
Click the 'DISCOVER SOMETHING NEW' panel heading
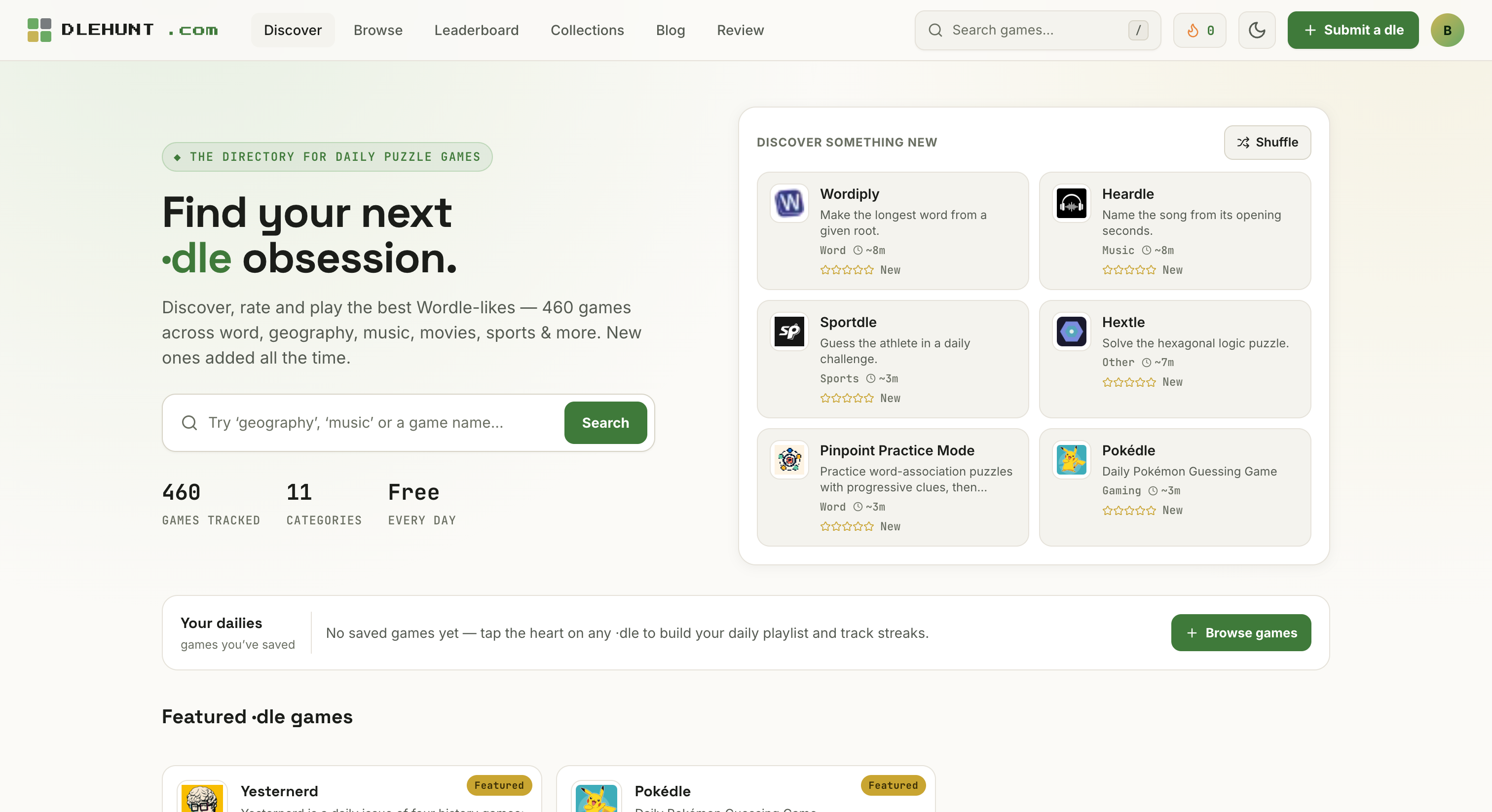[847, 143]
